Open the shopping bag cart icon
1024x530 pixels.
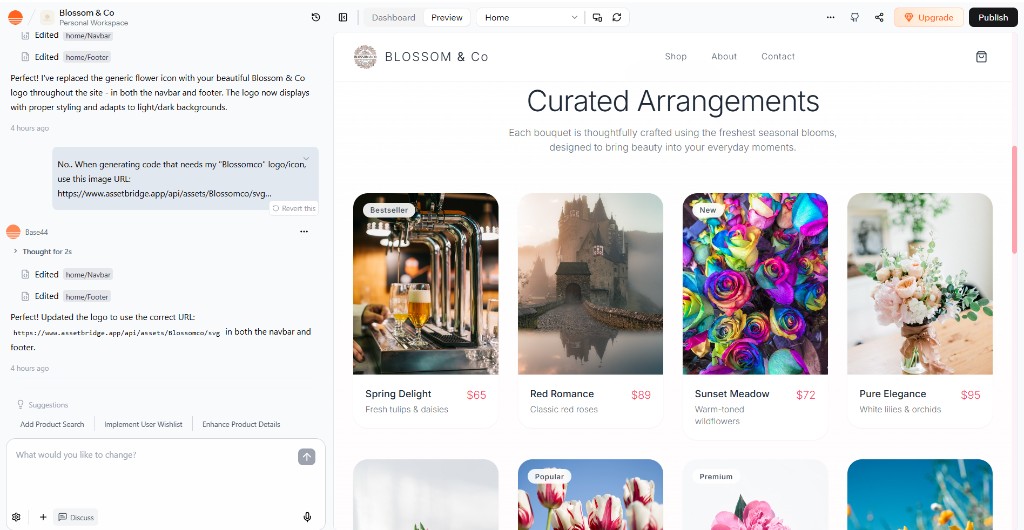[981, 57]
